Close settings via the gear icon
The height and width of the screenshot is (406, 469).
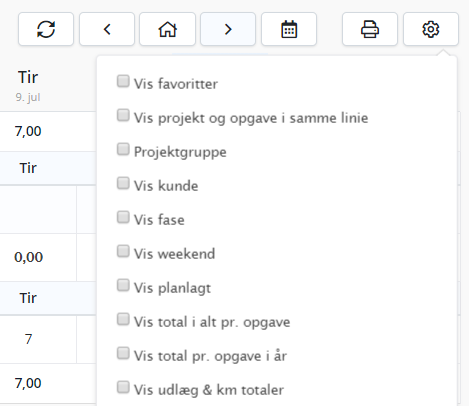click(x=431, y=29)
